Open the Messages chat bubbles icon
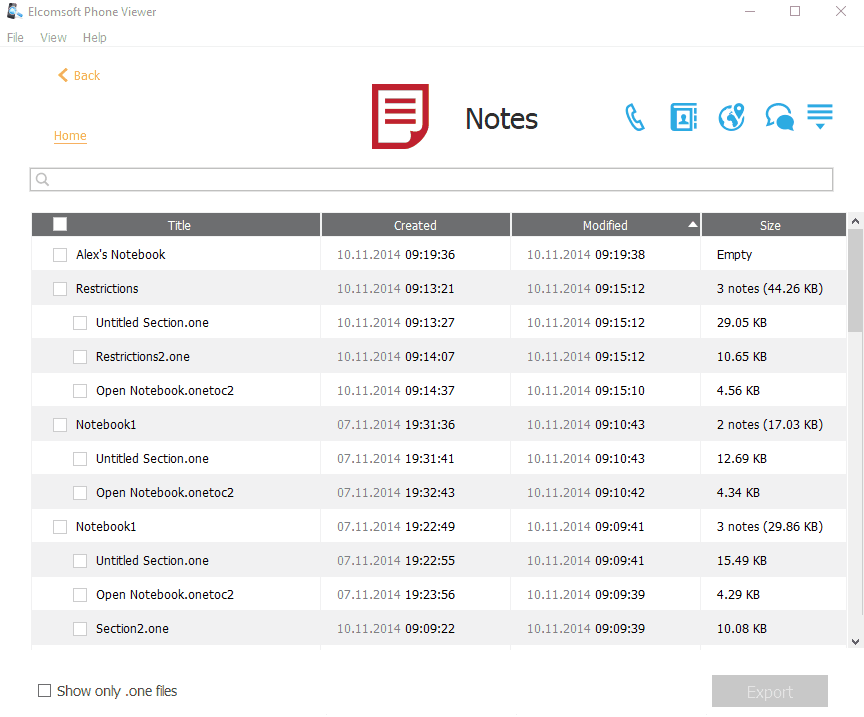 pyautogui.click(x=779, y=118)
